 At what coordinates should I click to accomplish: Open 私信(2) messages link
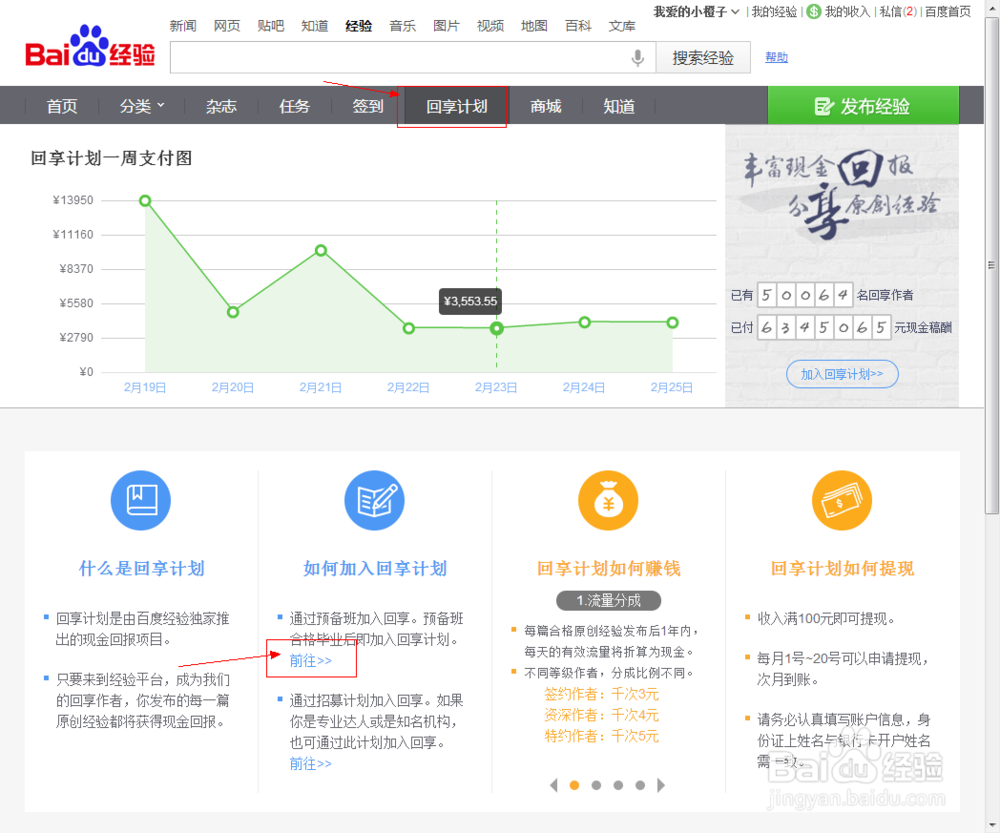click(897, 11)
